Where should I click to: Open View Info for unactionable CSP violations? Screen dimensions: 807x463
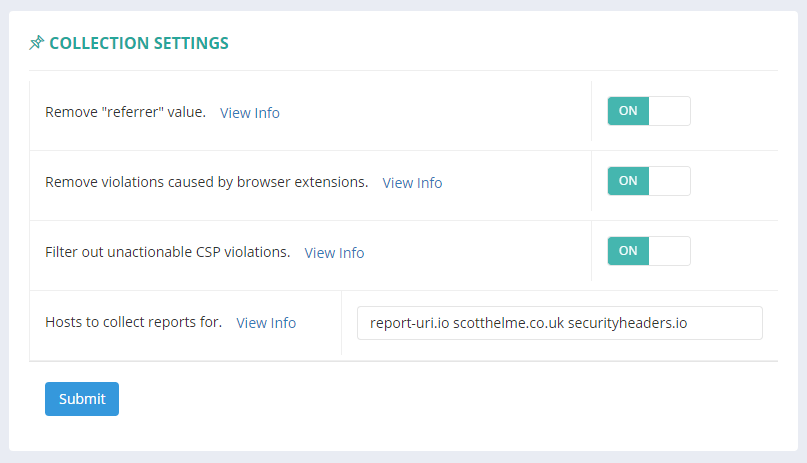[x=334, y=253]
